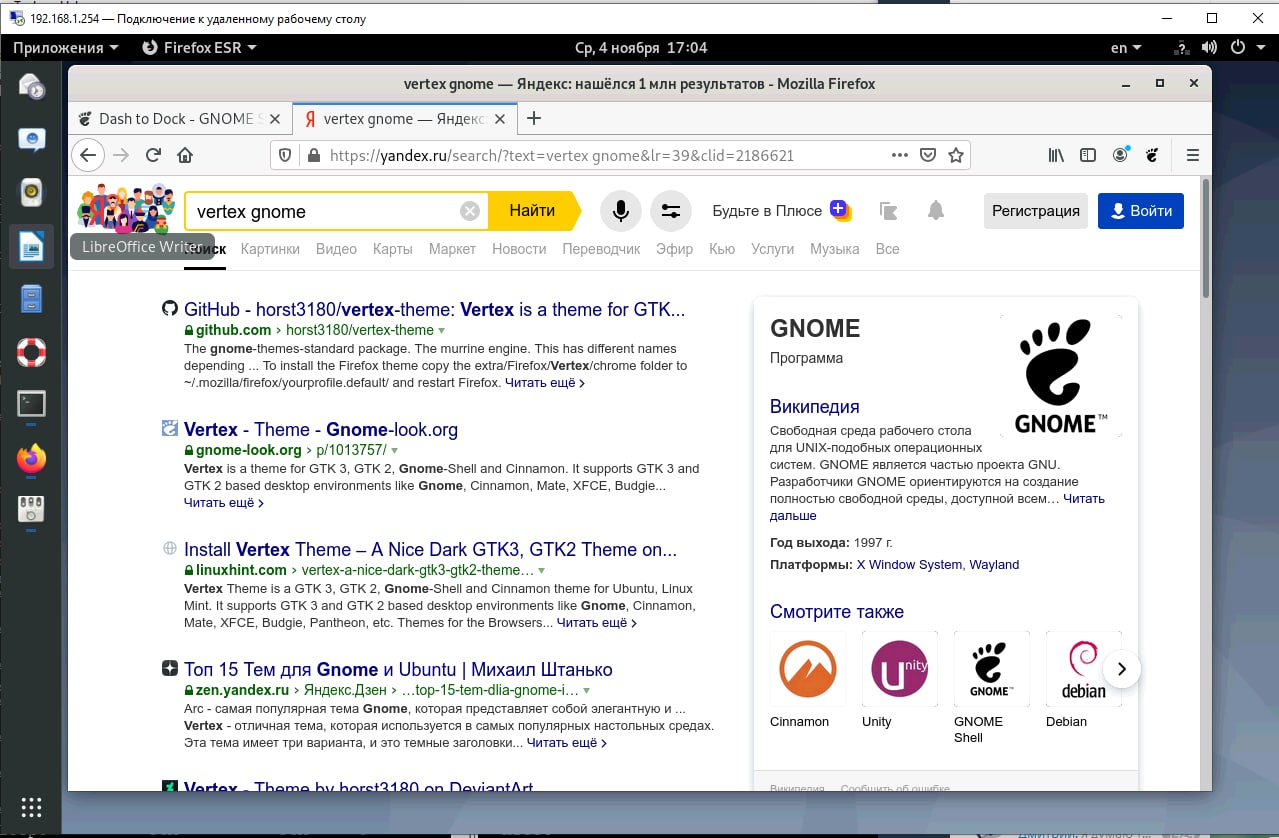1279x838 pixels.
Task: Select the Карты search tab
Action: click(393, 249)
